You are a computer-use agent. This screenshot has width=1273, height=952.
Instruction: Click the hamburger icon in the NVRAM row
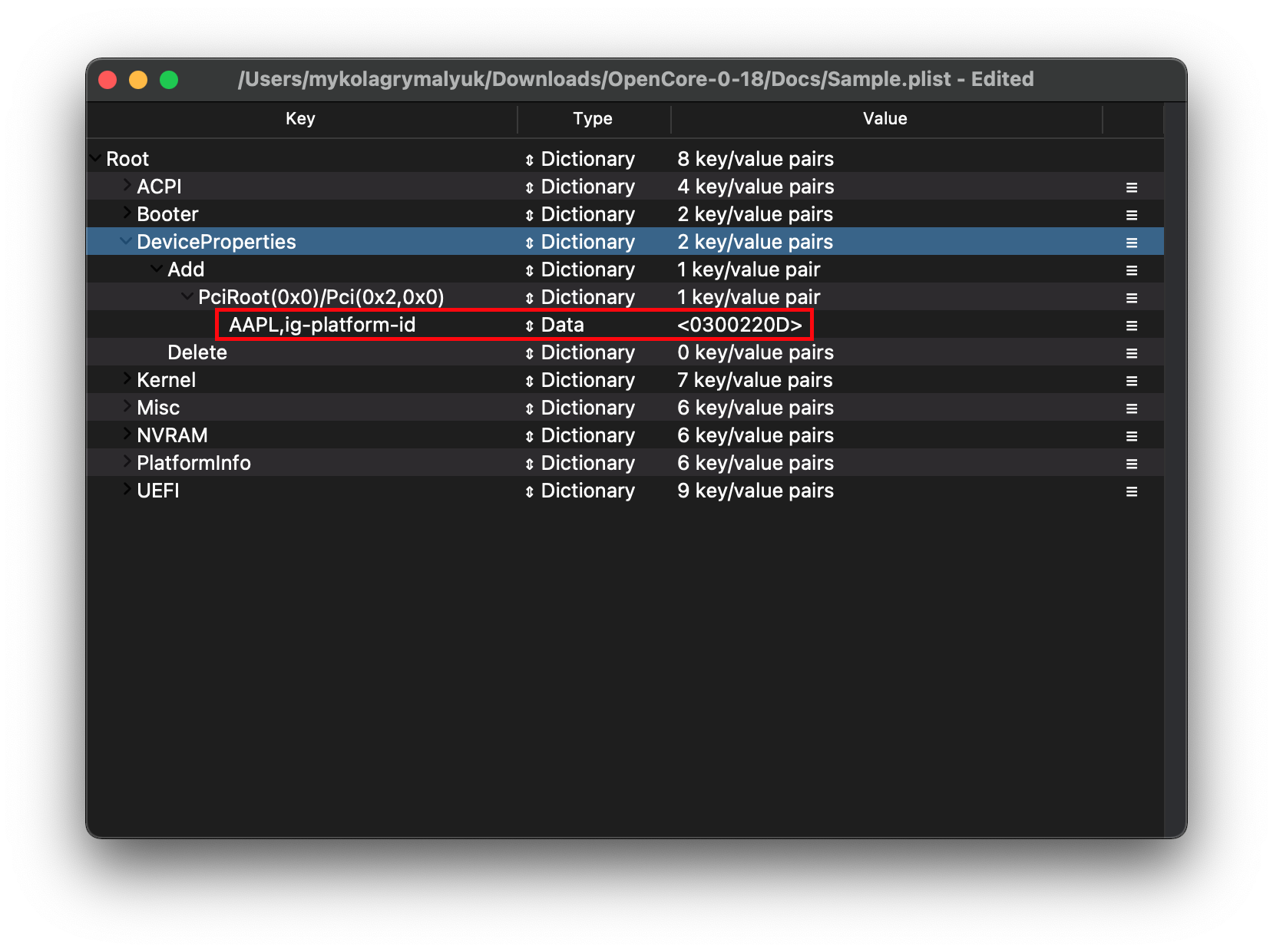pos(1131,436)
